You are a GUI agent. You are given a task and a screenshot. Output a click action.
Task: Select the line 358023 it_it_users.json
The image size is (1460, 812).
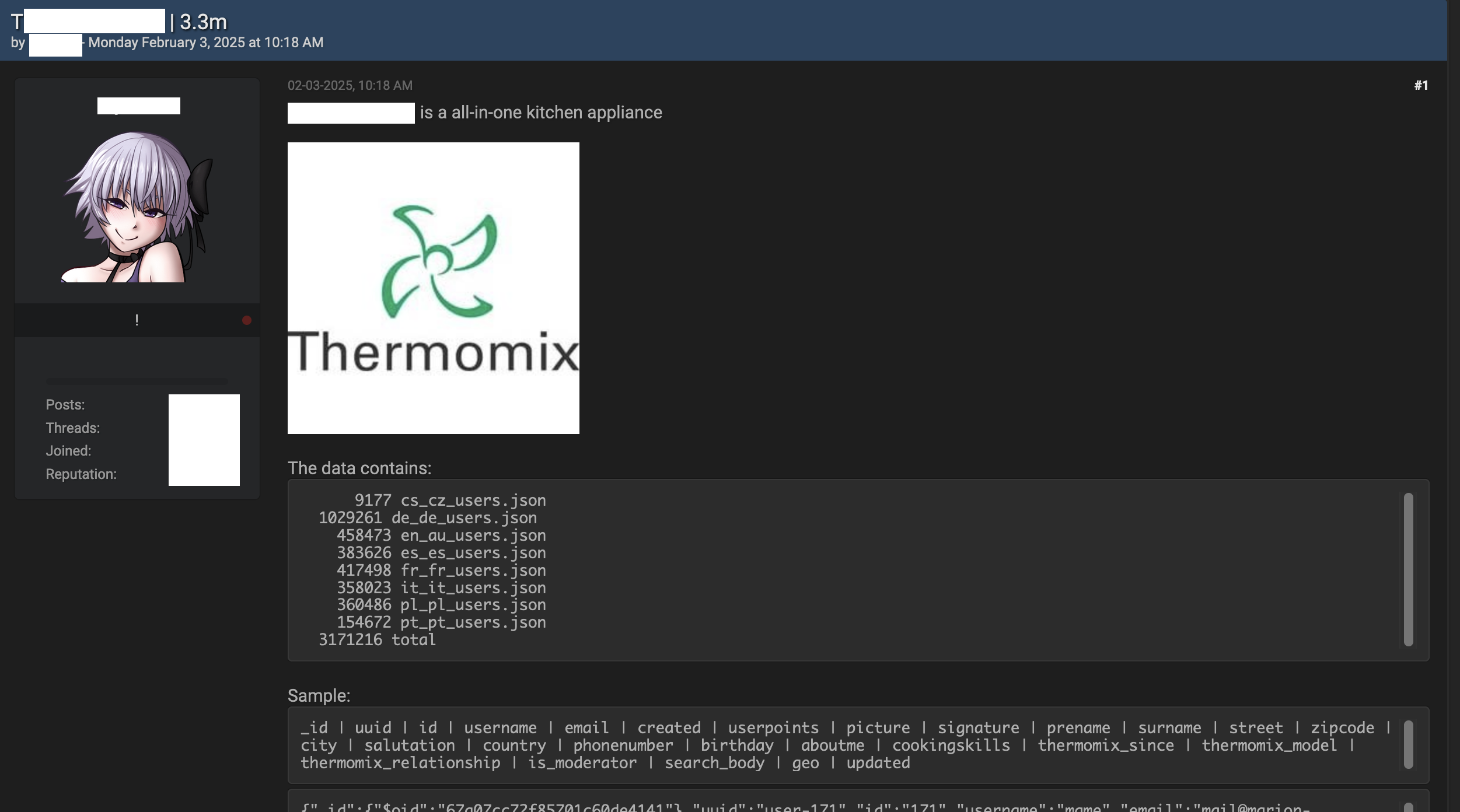441,587
